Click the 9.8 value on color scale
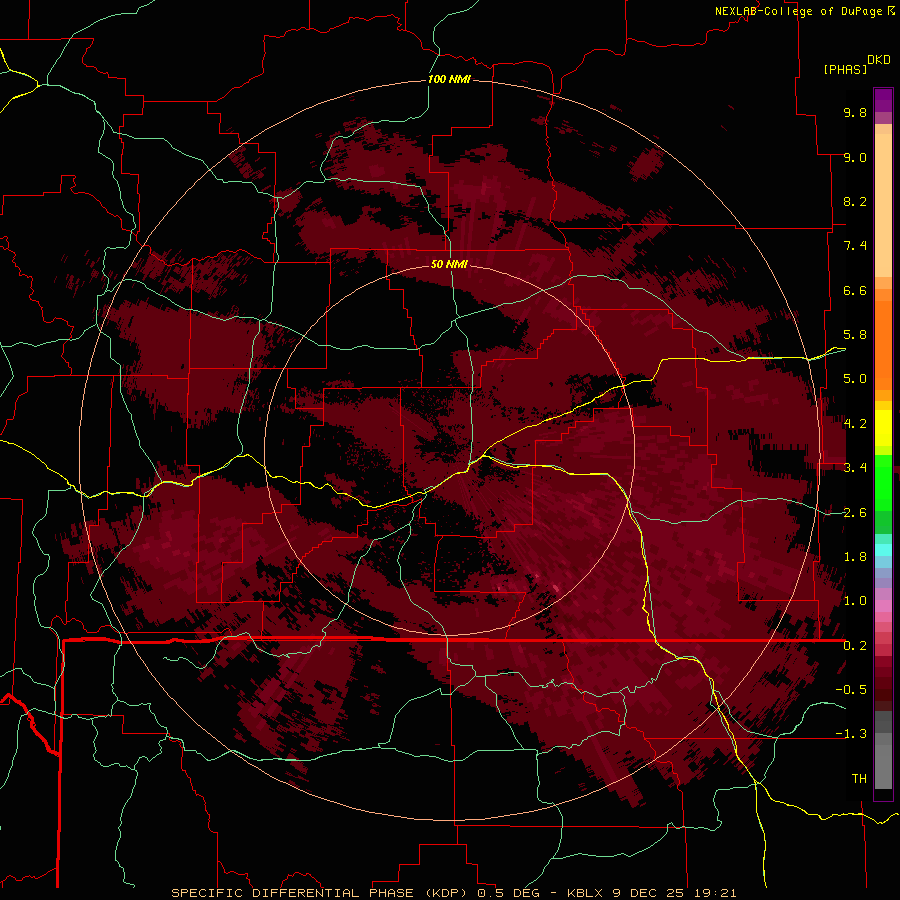The width and height of the screenshot is (900, 900). click(855, 112)
